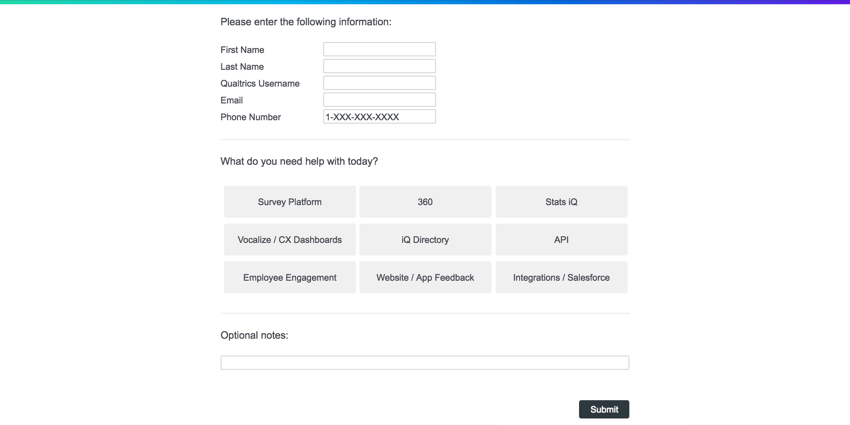Focus the Phone Number field
This screenshot has width=850, height=425.
(379, 117)
